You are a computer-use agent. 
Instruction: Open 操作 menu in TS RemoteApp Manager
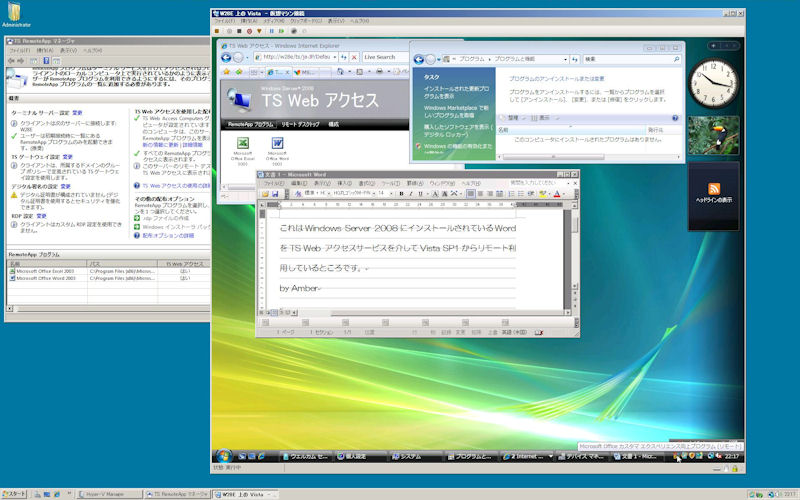click(45, 51)
